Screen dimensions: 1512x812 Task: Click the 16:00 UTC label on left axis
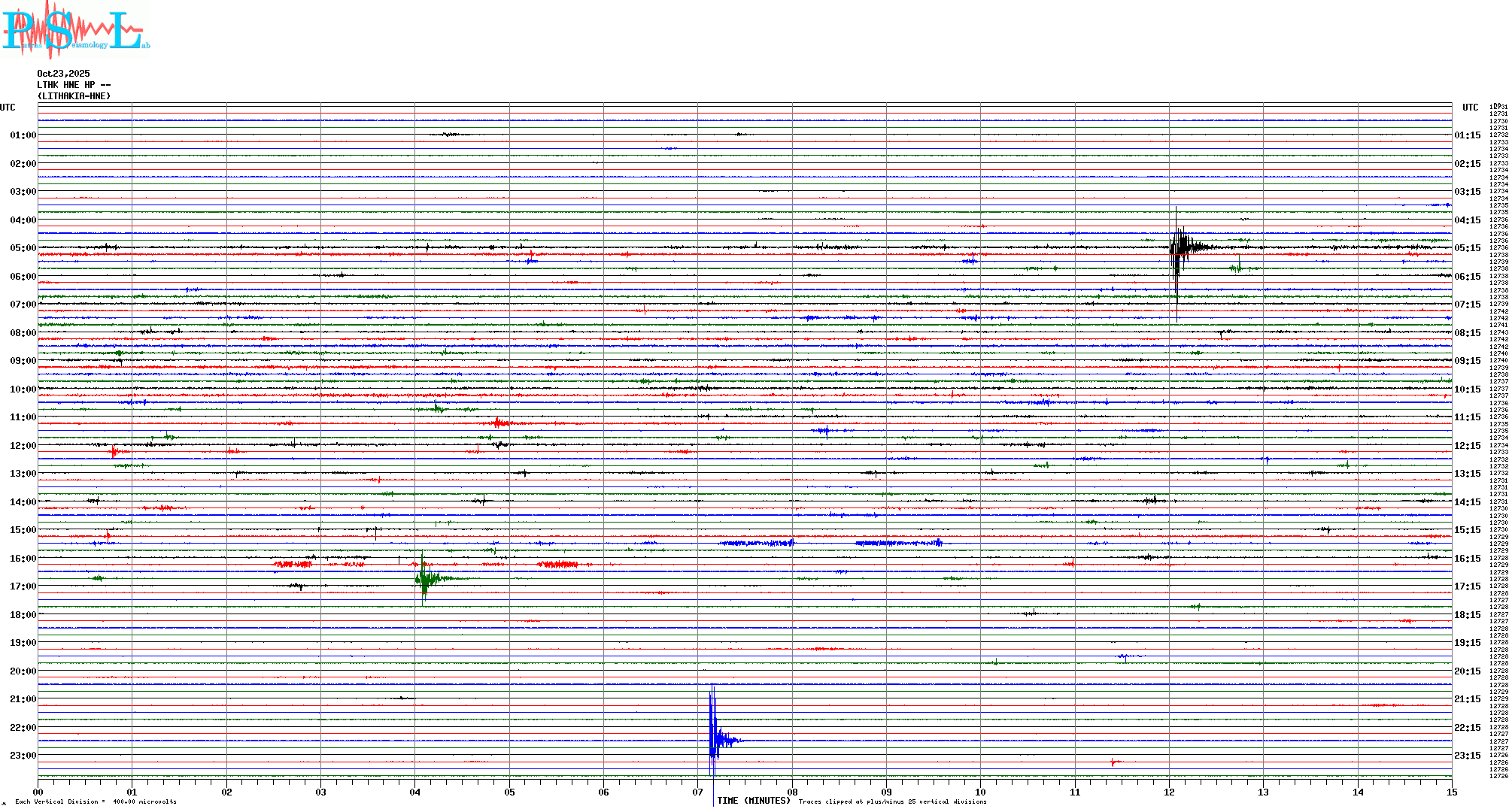23,559
